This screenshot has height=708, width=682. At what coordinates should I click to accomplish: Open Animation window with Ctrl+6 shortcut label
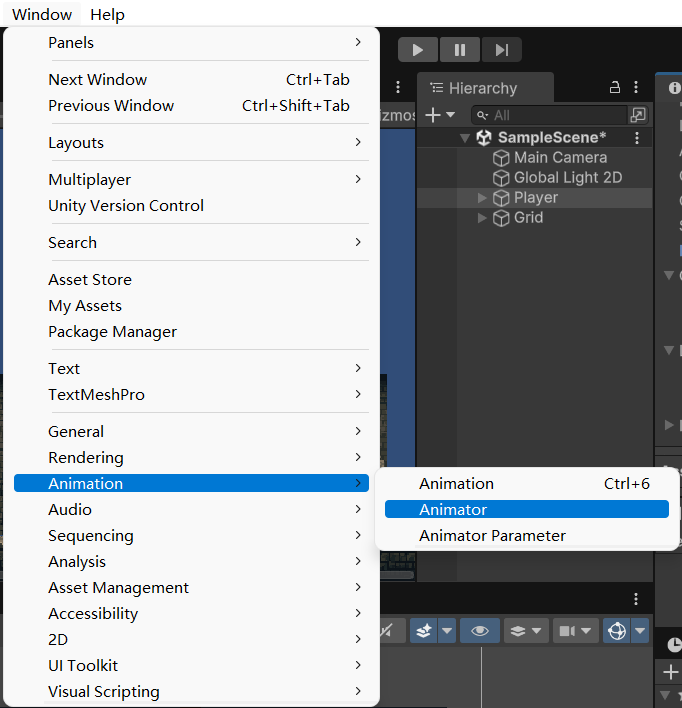pos(527,484)
